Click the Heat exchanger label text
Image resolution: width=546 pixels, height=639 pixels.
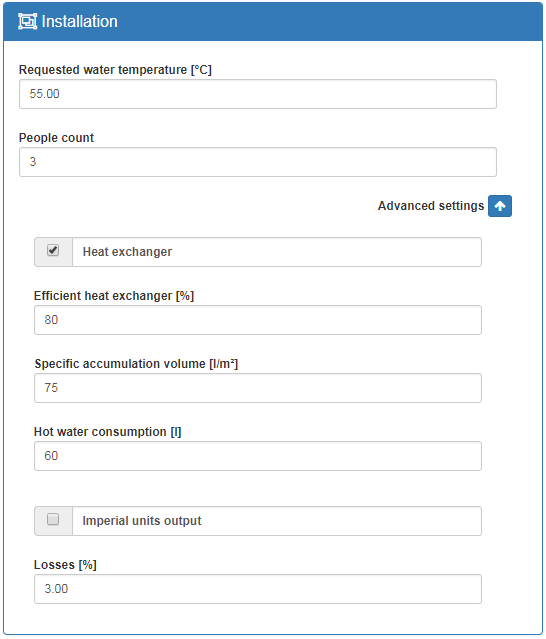coord(127,252)
